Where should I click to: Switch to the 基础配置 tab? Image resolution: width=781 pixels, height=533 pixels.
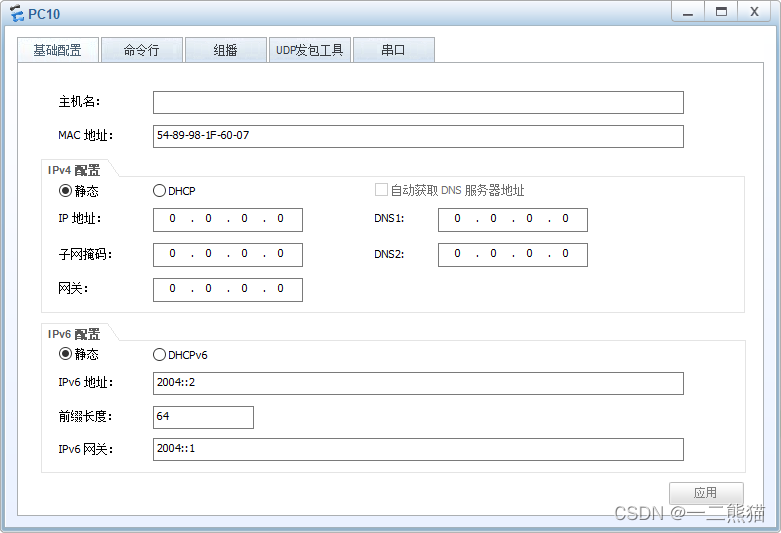tap(58, 50)
